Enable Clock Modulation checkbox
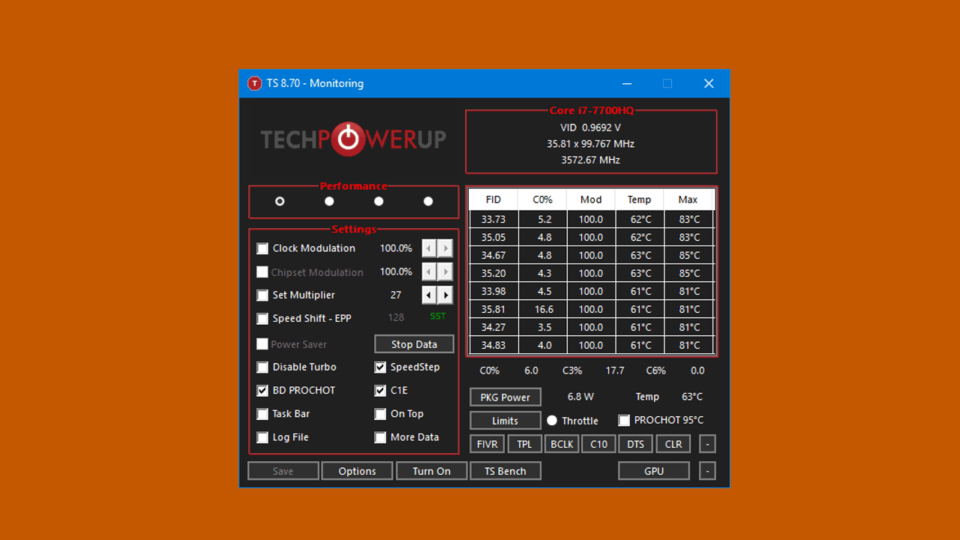The image size is (960, 540). tap(263, 249)
